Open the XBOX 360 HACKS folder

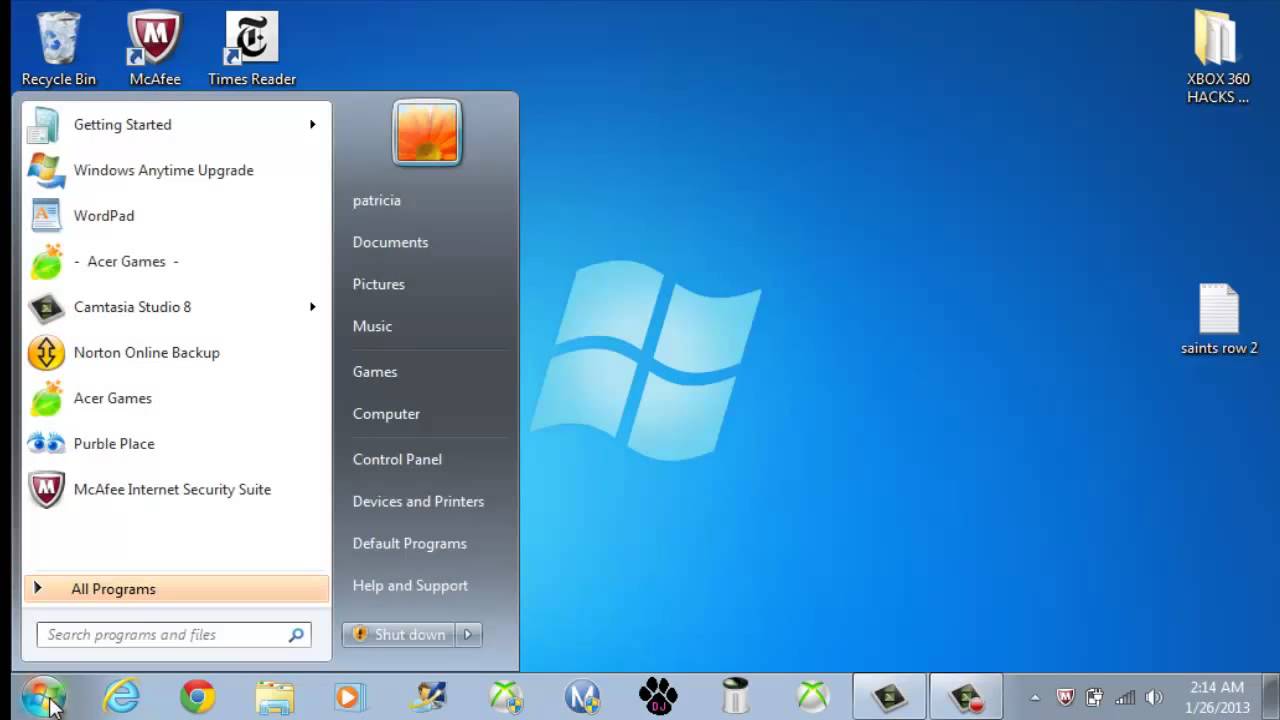point(1217,56)
